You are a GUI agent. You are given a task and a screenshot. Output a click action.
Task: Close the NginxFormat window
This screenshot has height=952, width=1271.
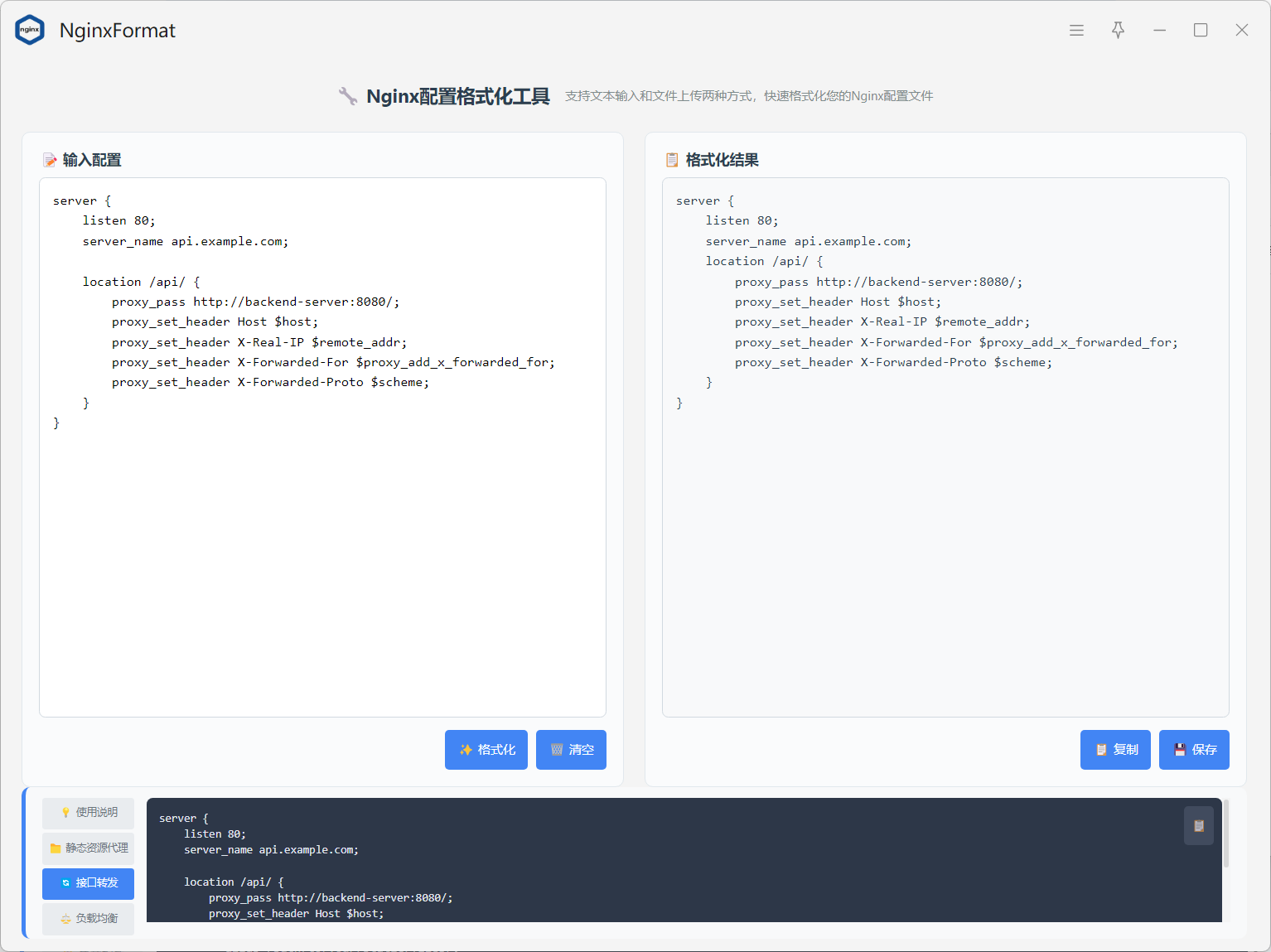coord(1241,30)
